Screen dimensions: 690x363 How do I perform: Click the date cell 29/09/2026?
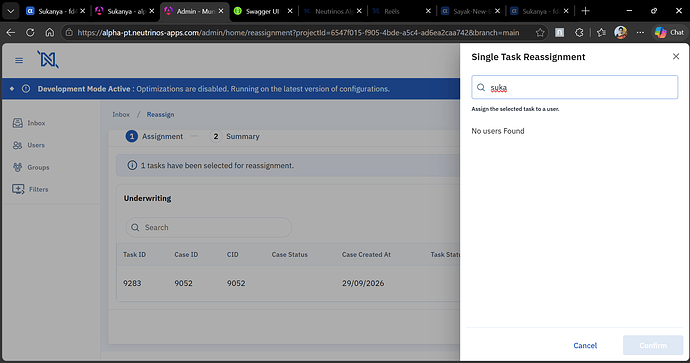(363, 283)
